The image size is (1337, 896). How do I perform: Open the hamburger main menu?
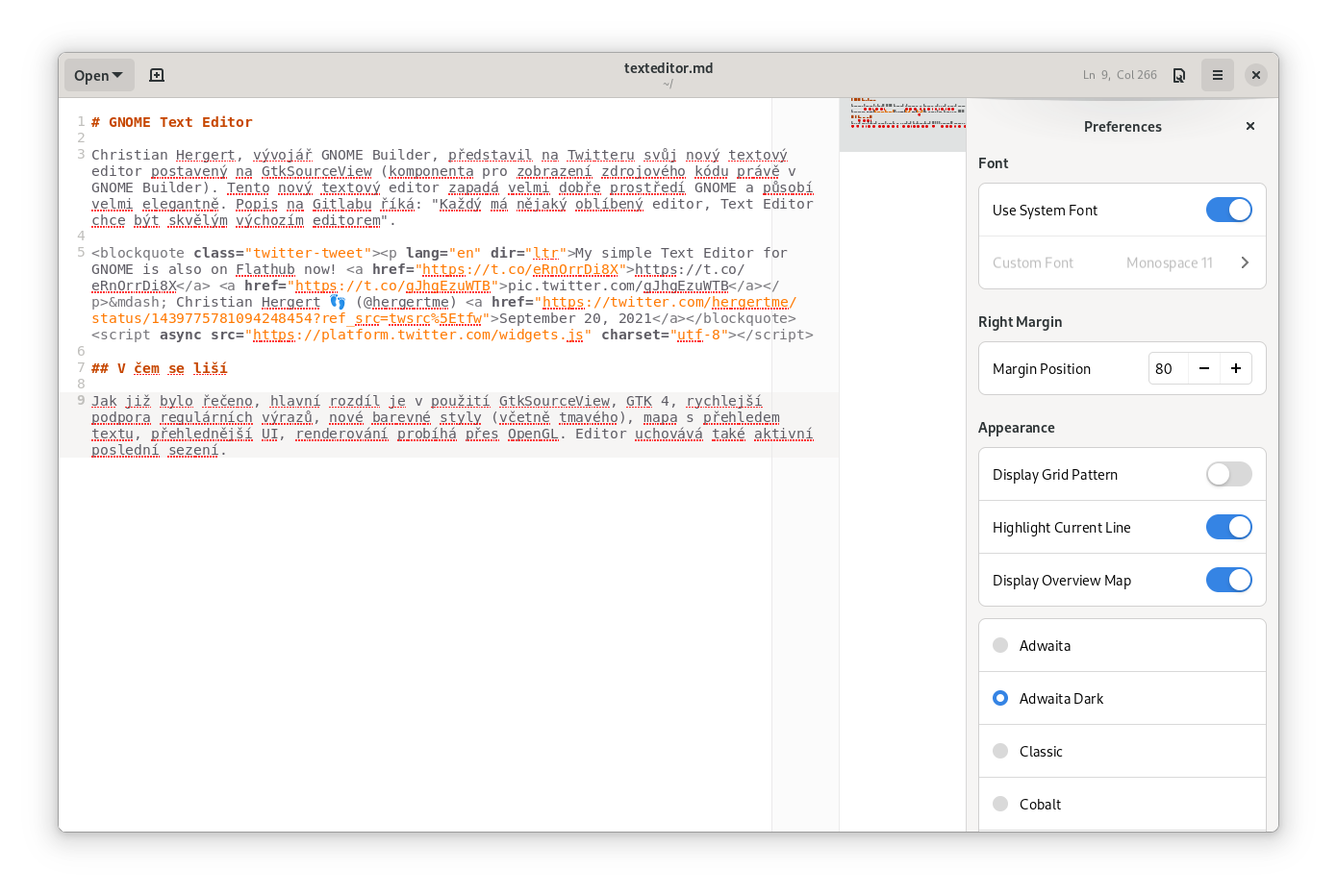pos(1217,75)
